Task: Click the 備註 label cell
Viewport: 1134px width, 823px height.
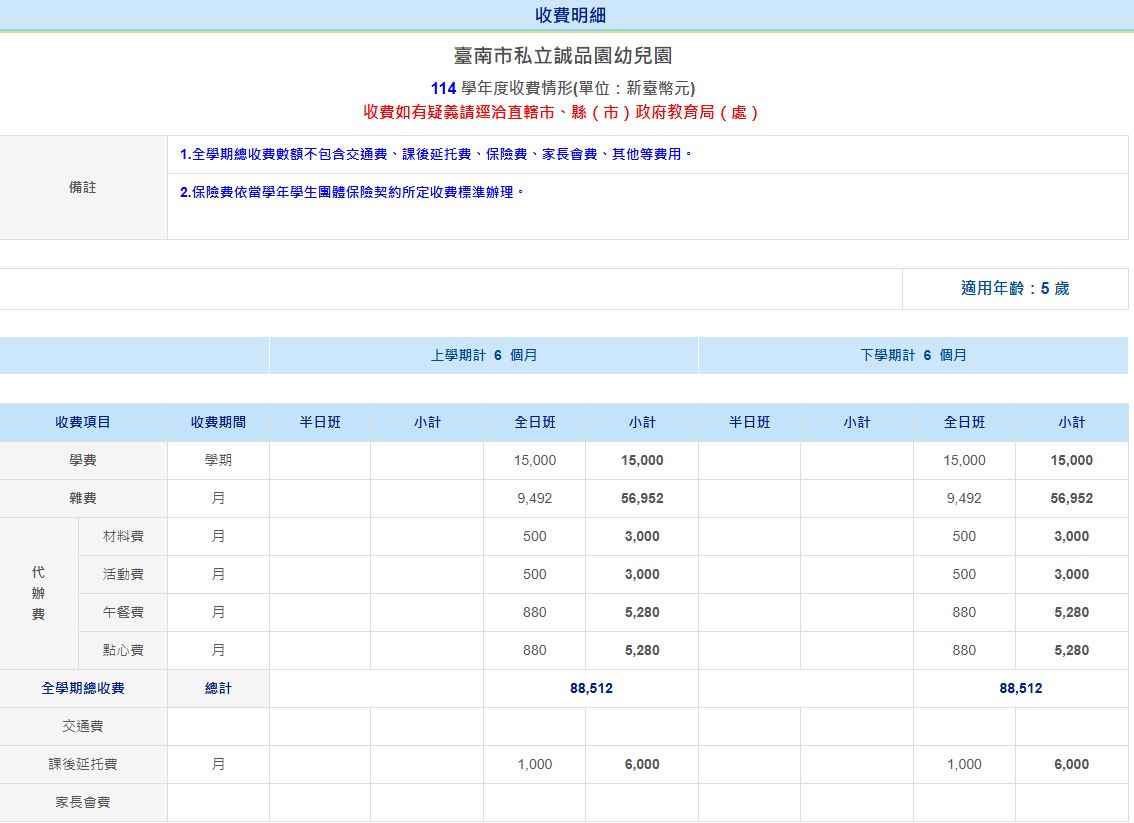Action: (84, 186)
